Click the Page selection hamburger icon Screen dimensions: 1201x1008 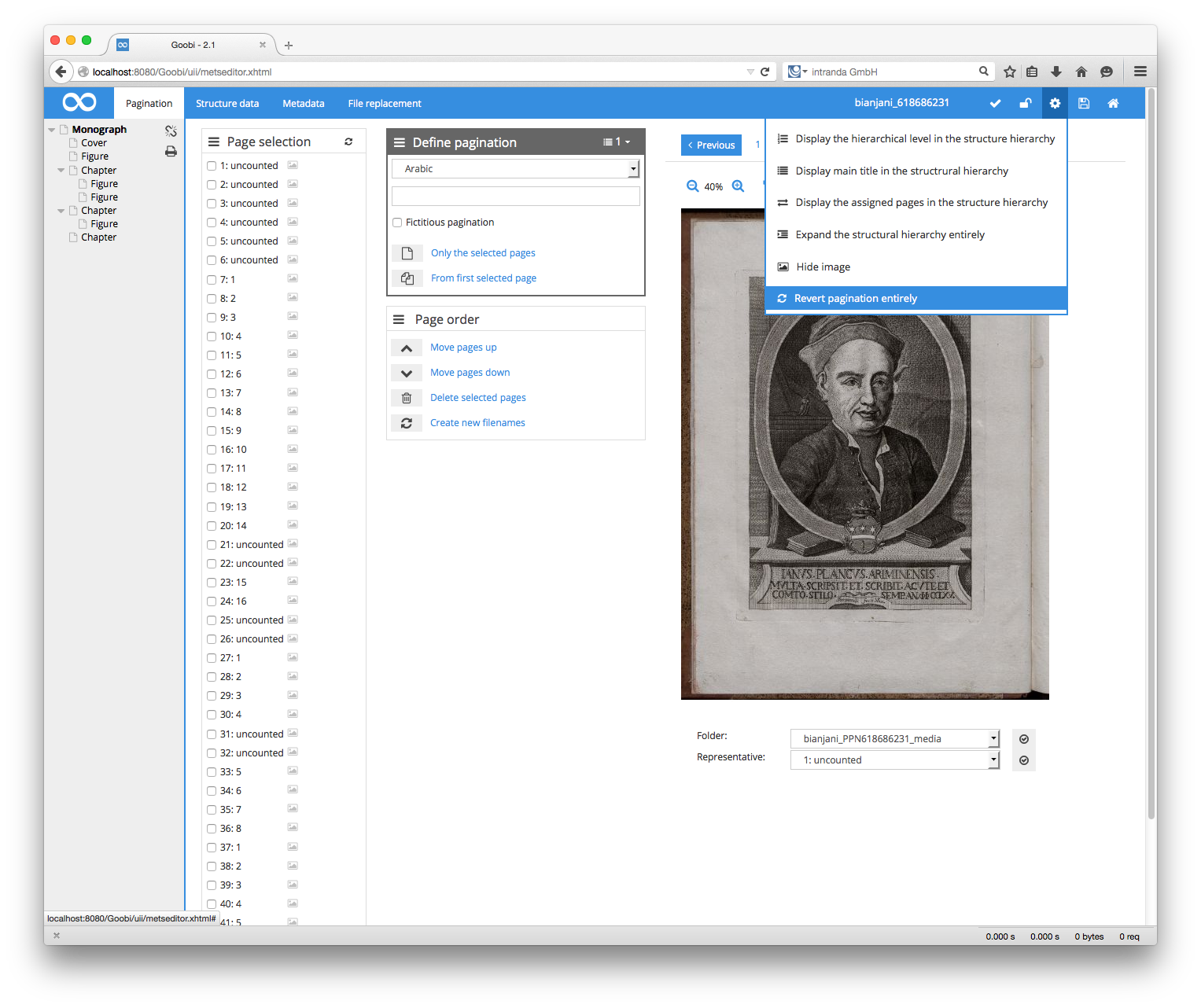(213, 142)
